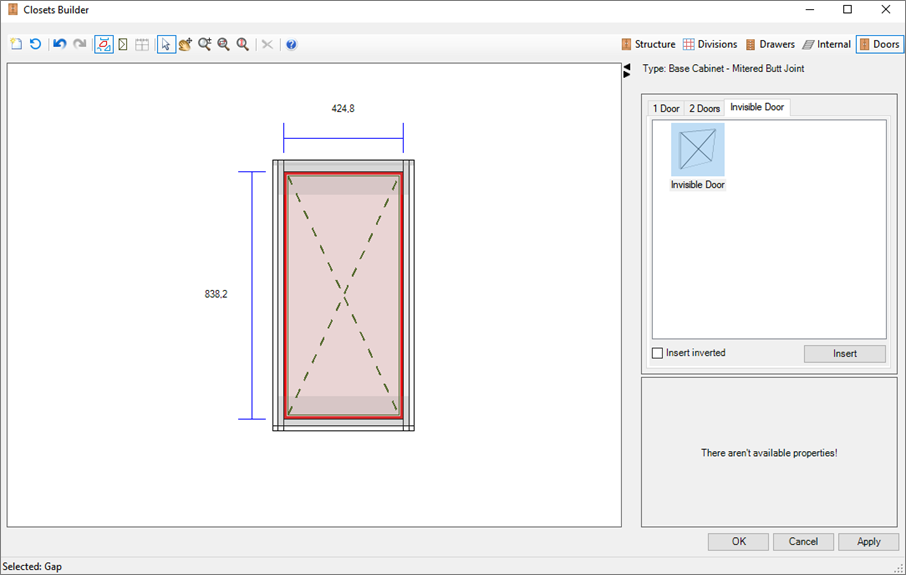Collapse panel with left black arrow
Screen dimensions: 906x575
point(626,67)
